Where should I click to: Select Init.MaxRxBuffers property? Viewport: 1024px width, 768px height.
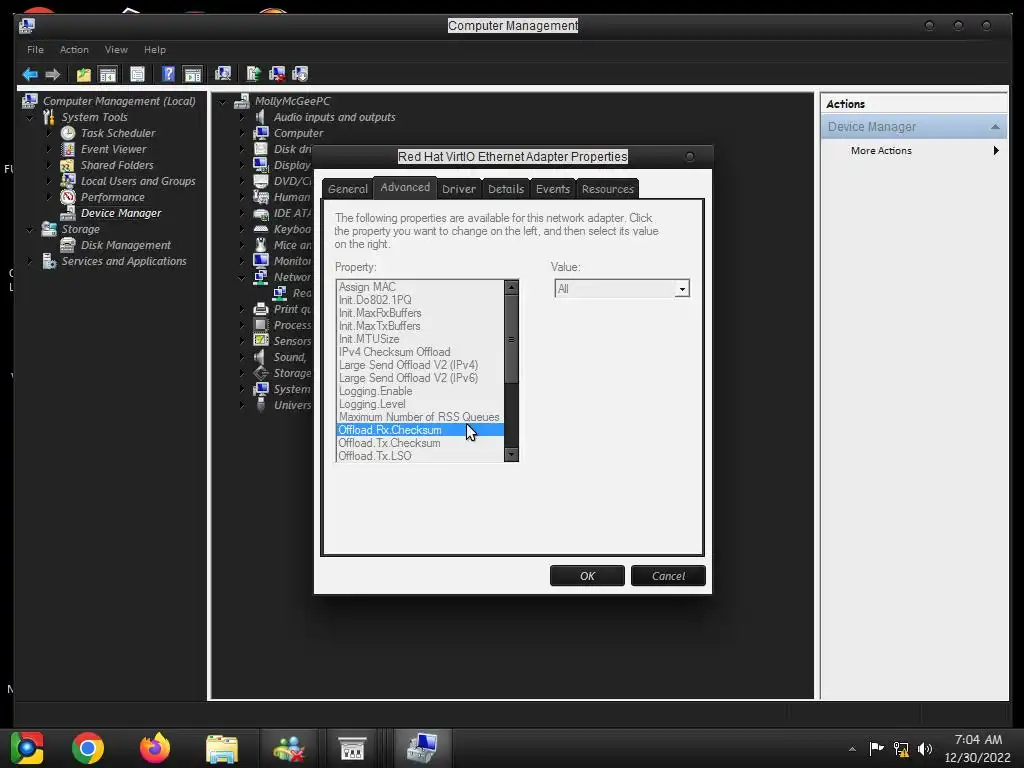(419, 313)
